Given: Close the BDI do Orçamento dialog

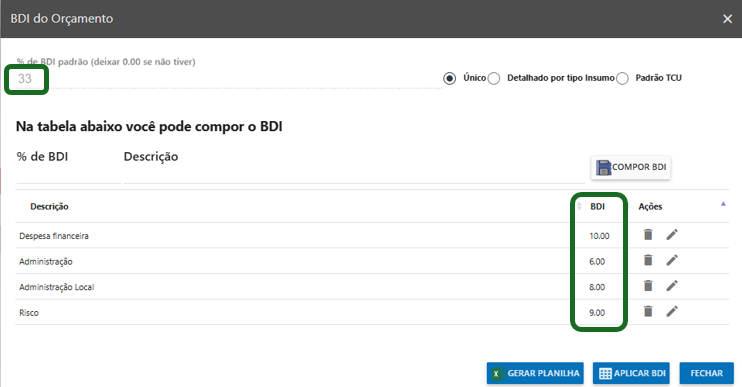Looking at the screenshot, I should 727,19.
